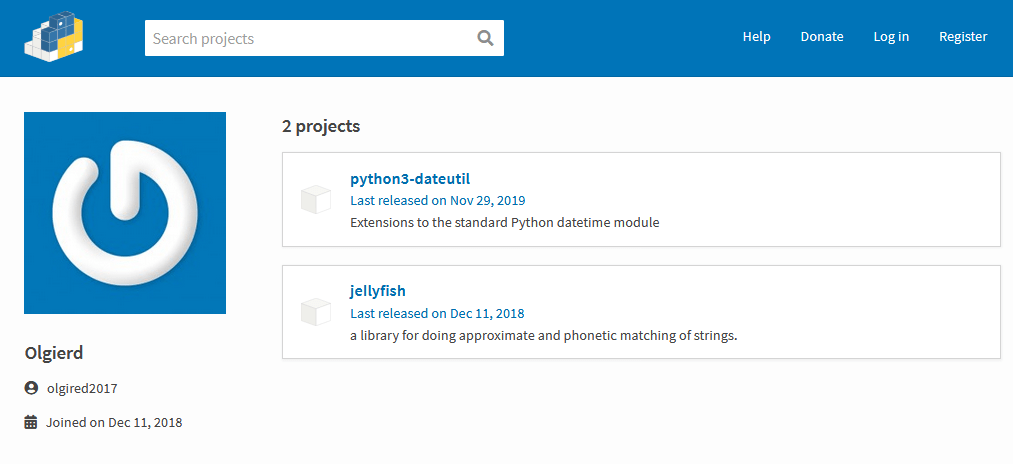Click the magnifying glass search icon
The width and height of the screenshot is (1013, 464).
click(485, 38)
